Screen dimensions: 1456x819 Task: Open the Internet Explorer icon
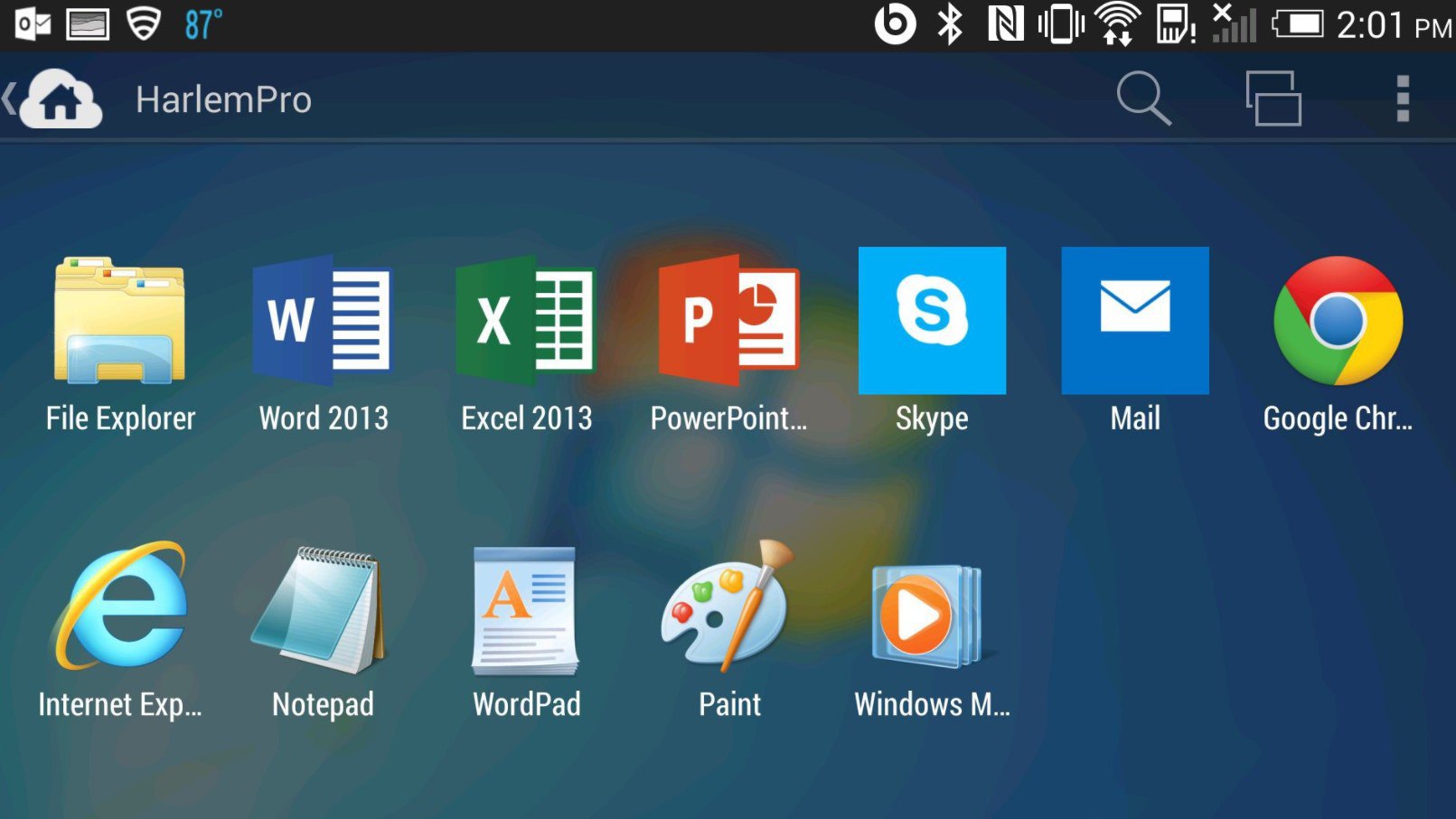pos(120,606)
